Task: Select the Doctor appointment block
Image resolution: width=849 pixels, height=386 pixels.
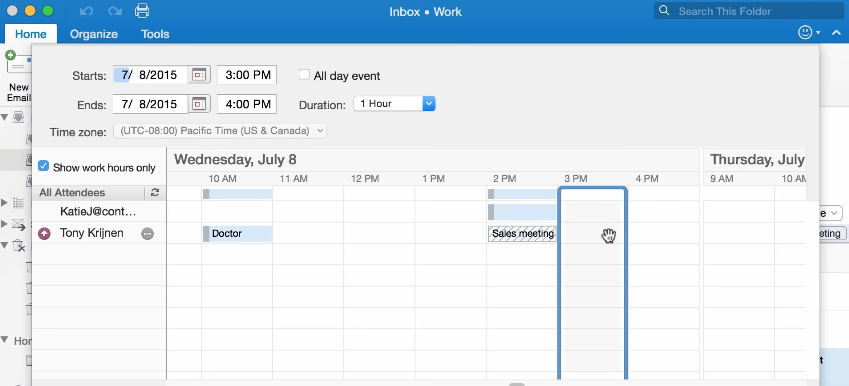Action: (237, 234)
